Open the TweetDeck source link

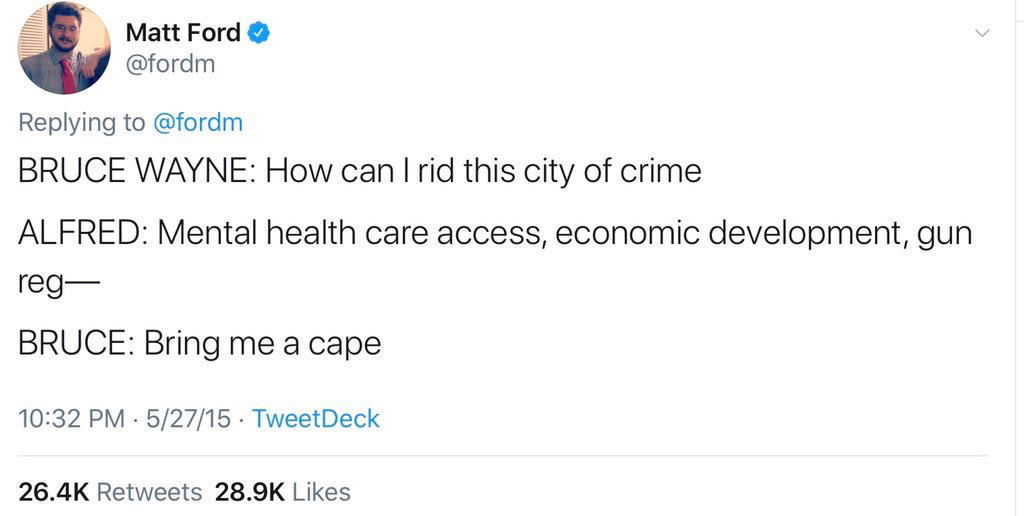(x=316, y=418)
